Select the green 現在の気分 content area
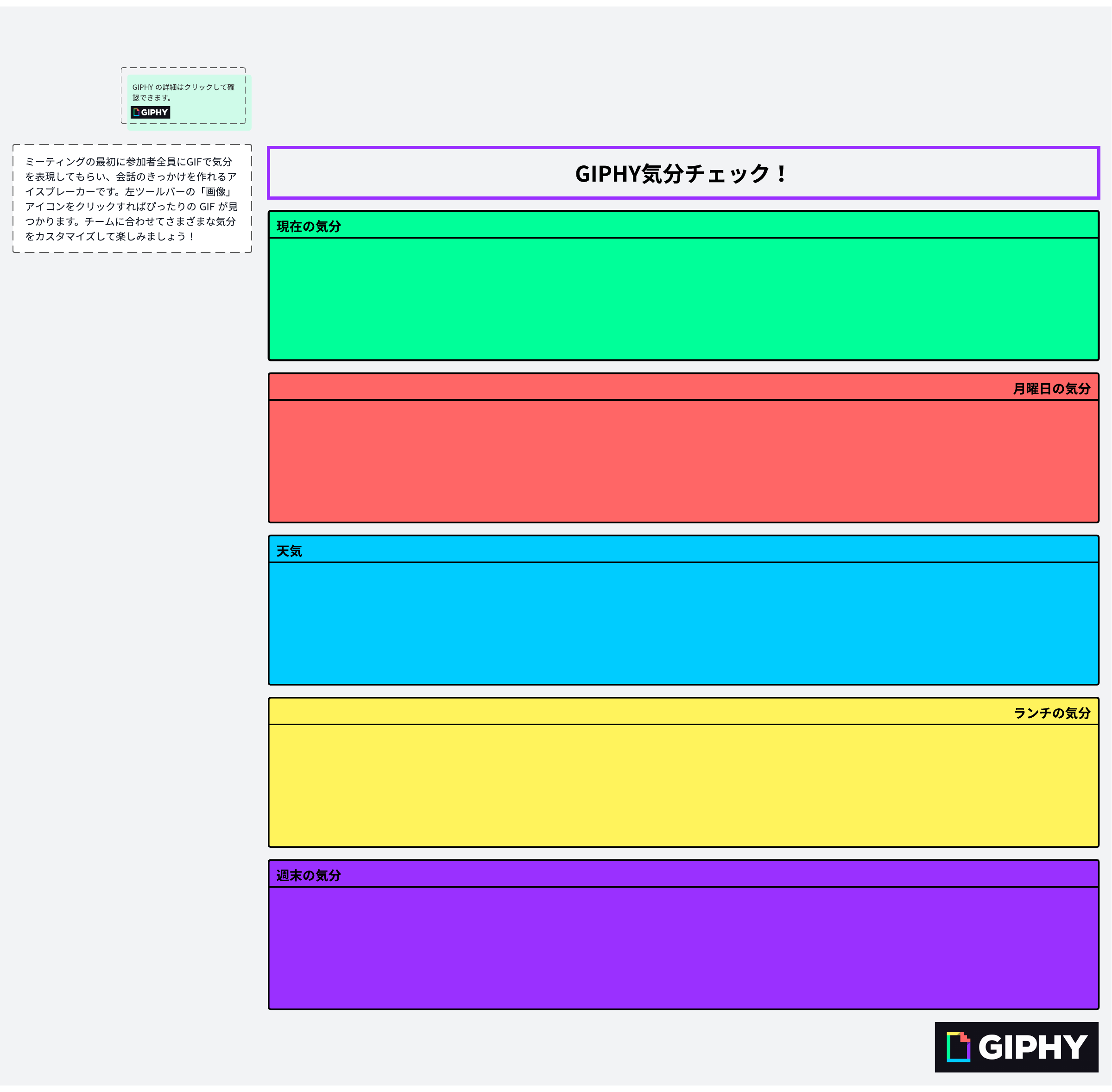 (x=683, y=299)
